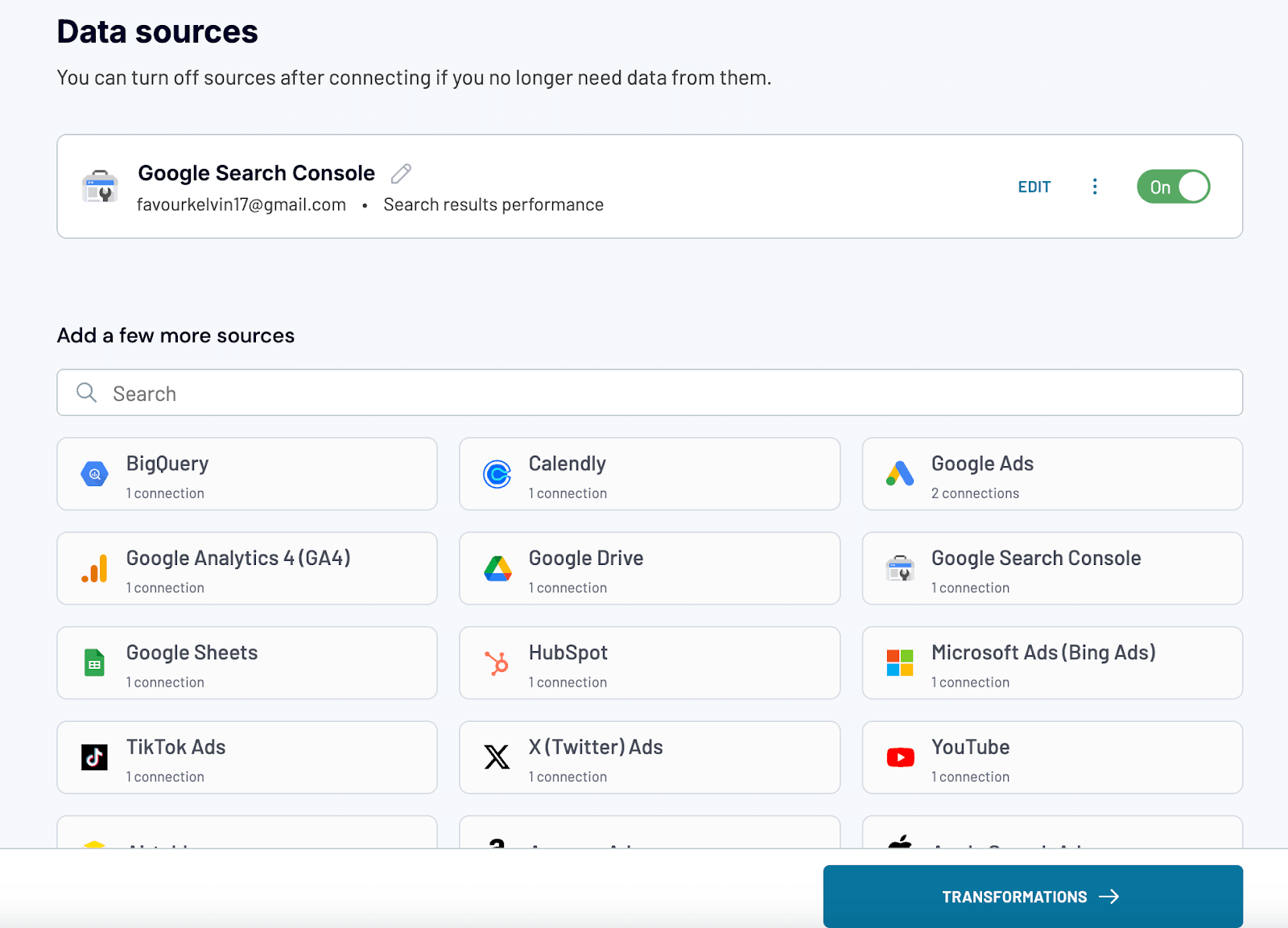Click the Calendly connector icon

coord(497,474)
